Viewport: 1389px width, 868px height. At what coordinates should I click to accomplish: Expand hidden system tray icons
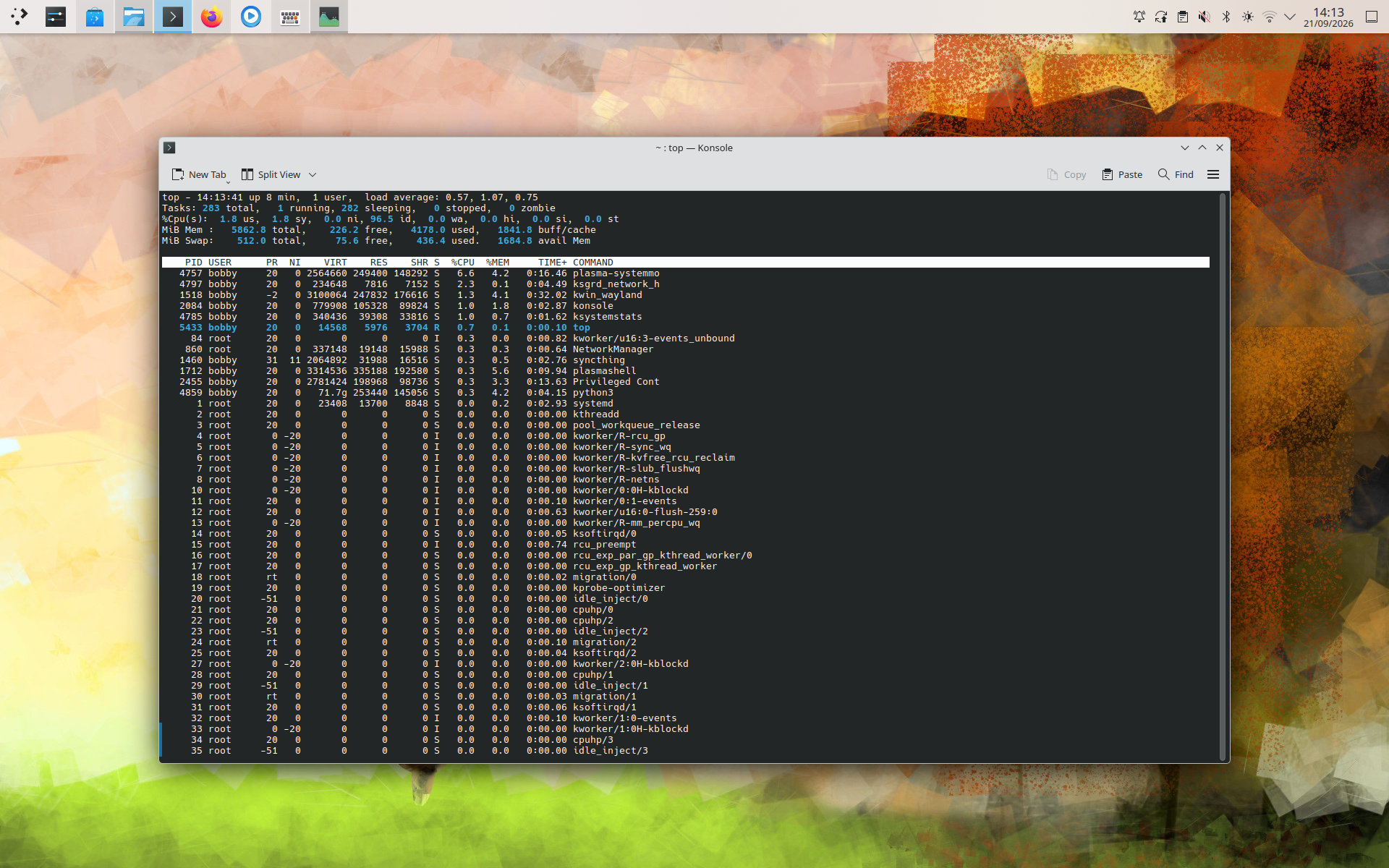[1290, 17]
